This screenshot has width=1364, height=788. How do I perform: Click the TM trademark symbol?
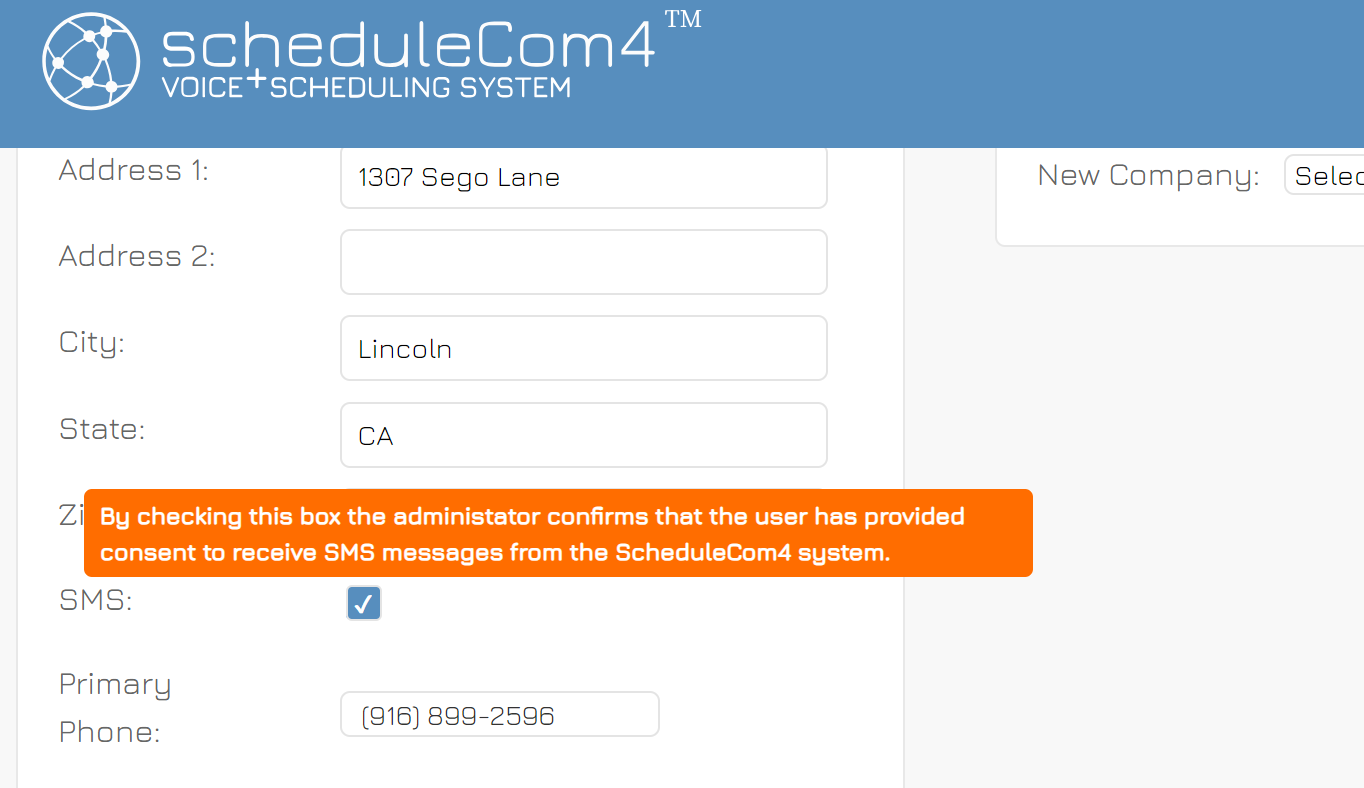(x=683, y=19)
